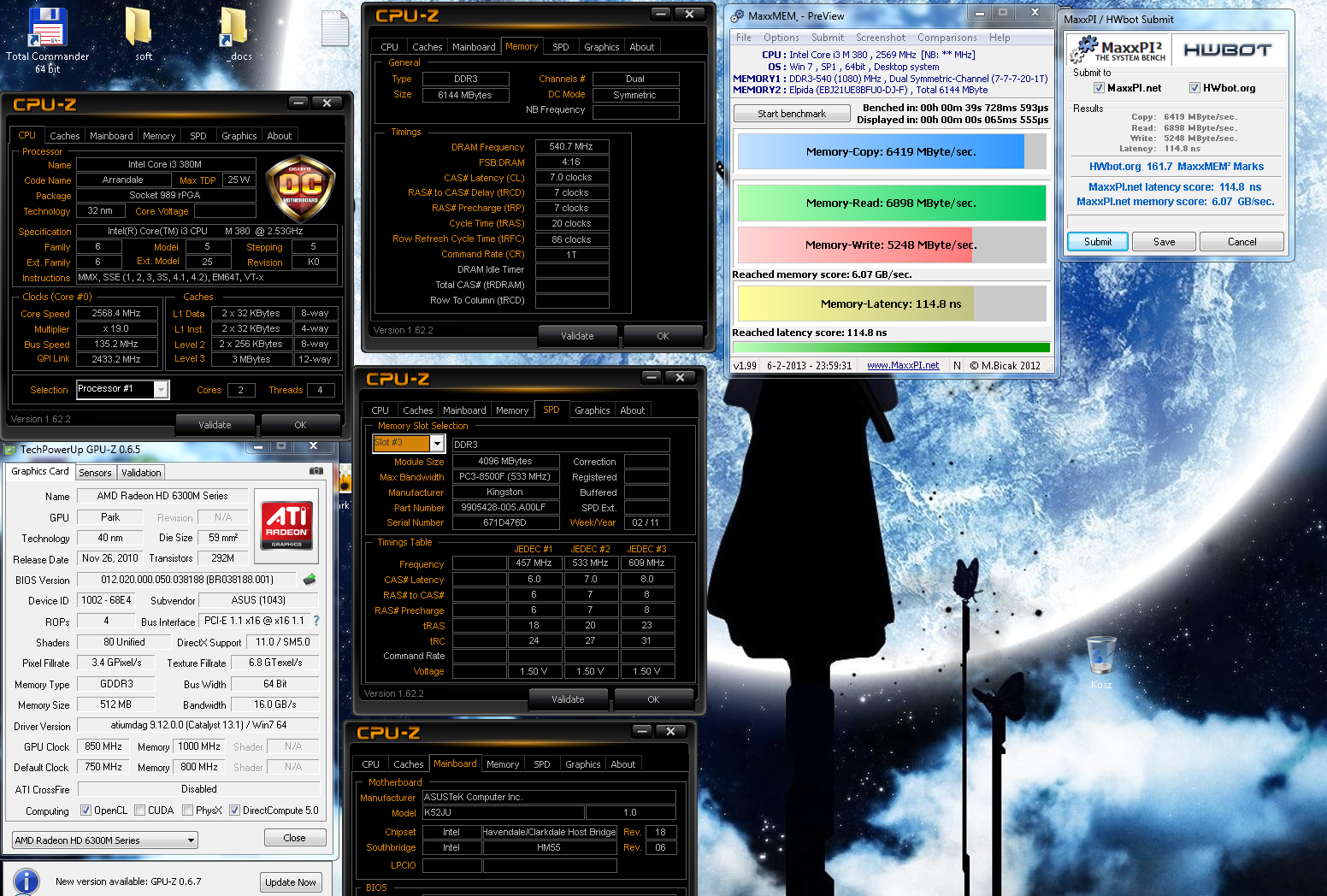This screenshot has height=896, width=1327.
Task: Toggle the CUDA checkbox in GPU-Z
Action: click(x=139, y=811)
